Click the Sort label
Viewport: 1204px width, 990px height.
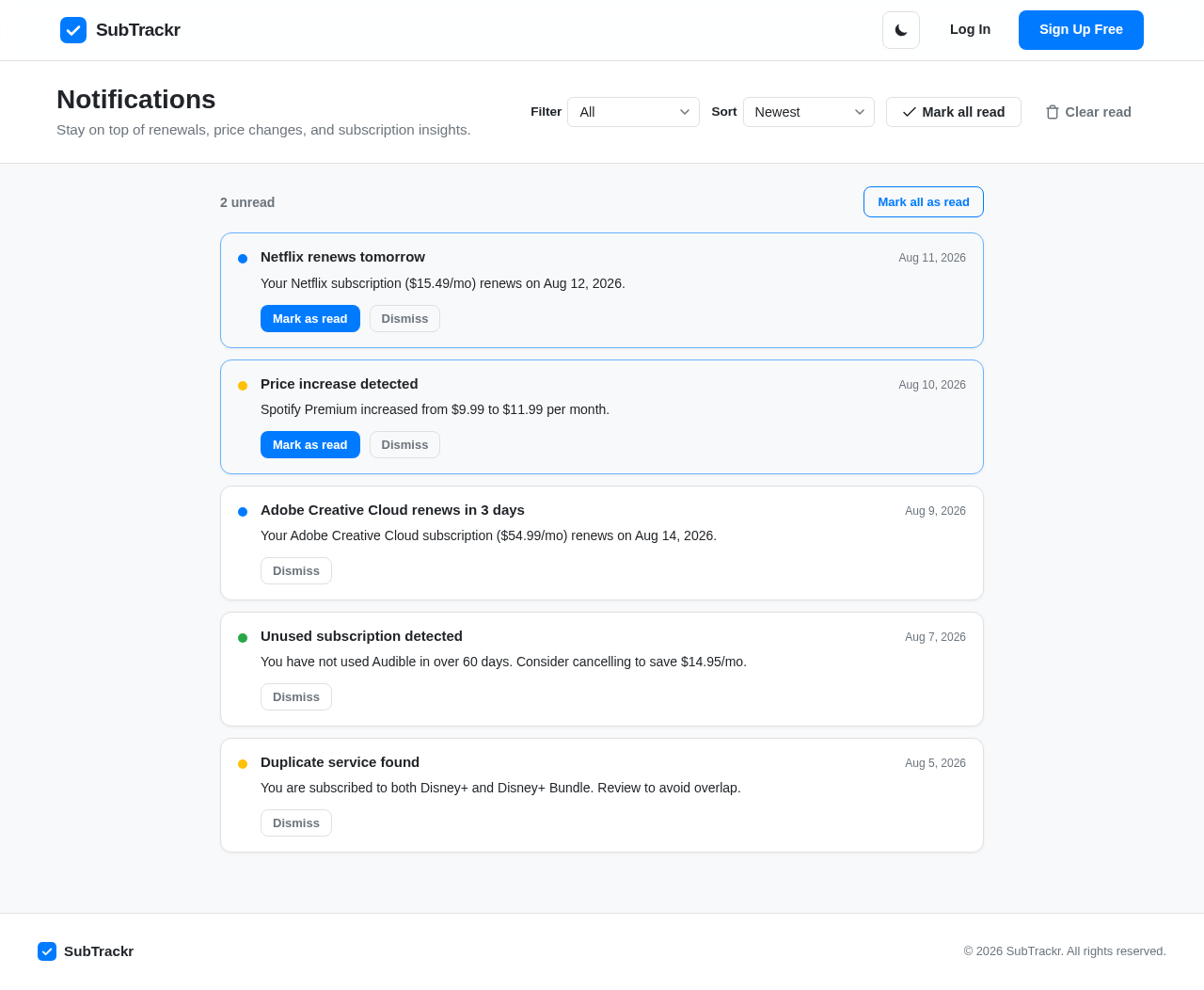(x=724, y=112)
